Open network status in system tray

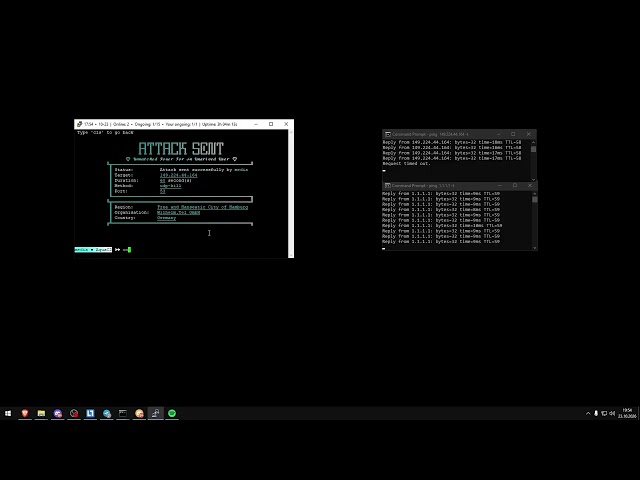click(x=604, y=413)
